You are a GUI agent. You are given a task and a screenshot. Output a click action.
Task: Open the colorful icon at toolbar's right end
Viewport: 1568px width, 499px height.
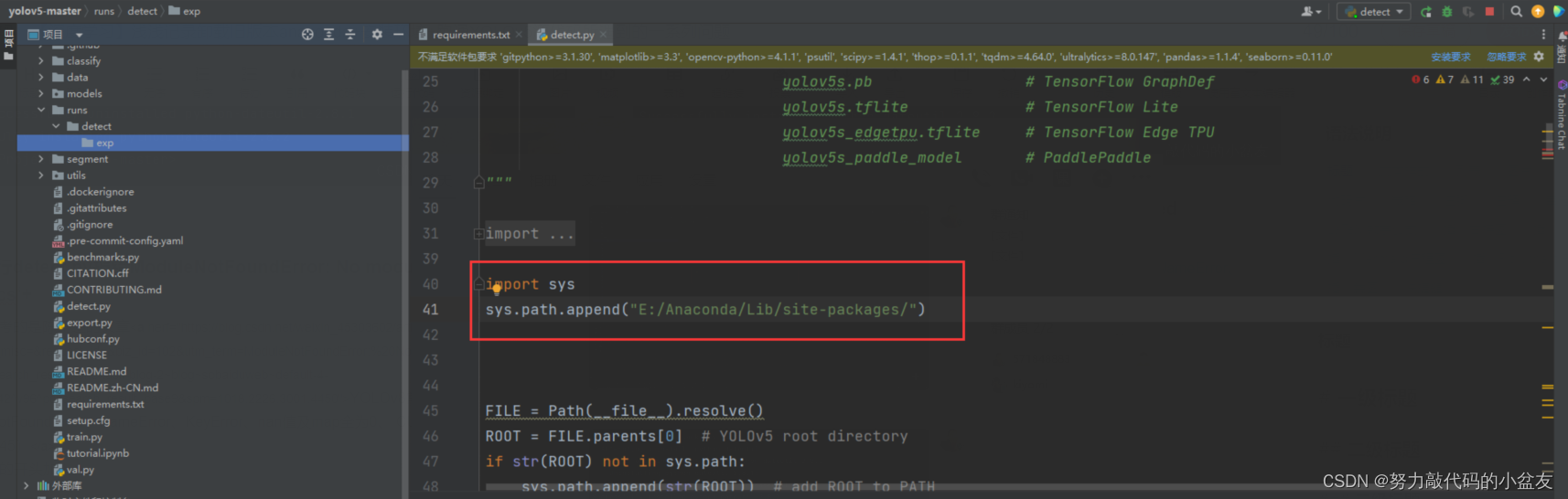click(x=1559, y=12)
